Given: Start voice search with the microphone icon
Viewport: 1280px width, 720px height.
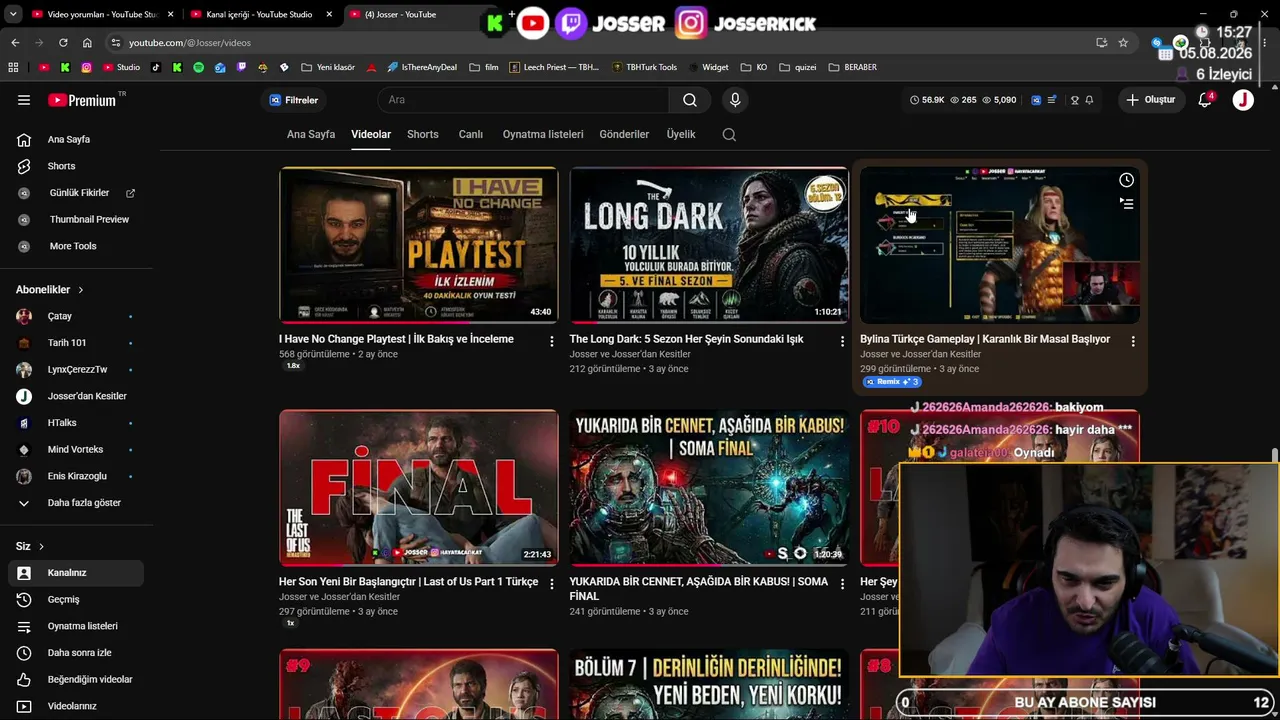Looking at the screenshot, I should click(735, 100).
